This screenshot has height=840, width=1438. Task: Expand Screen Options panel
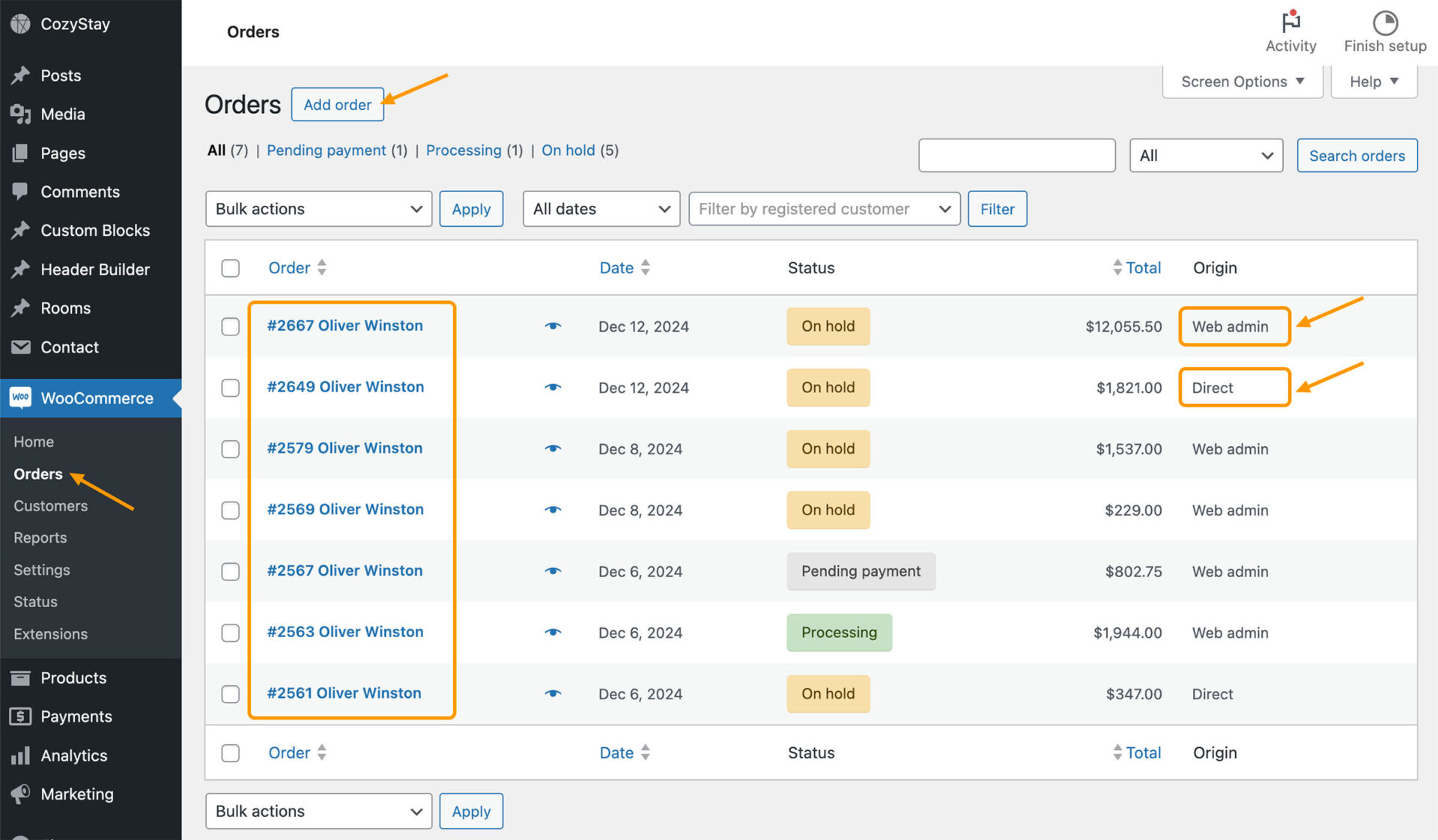[1243, 82]
